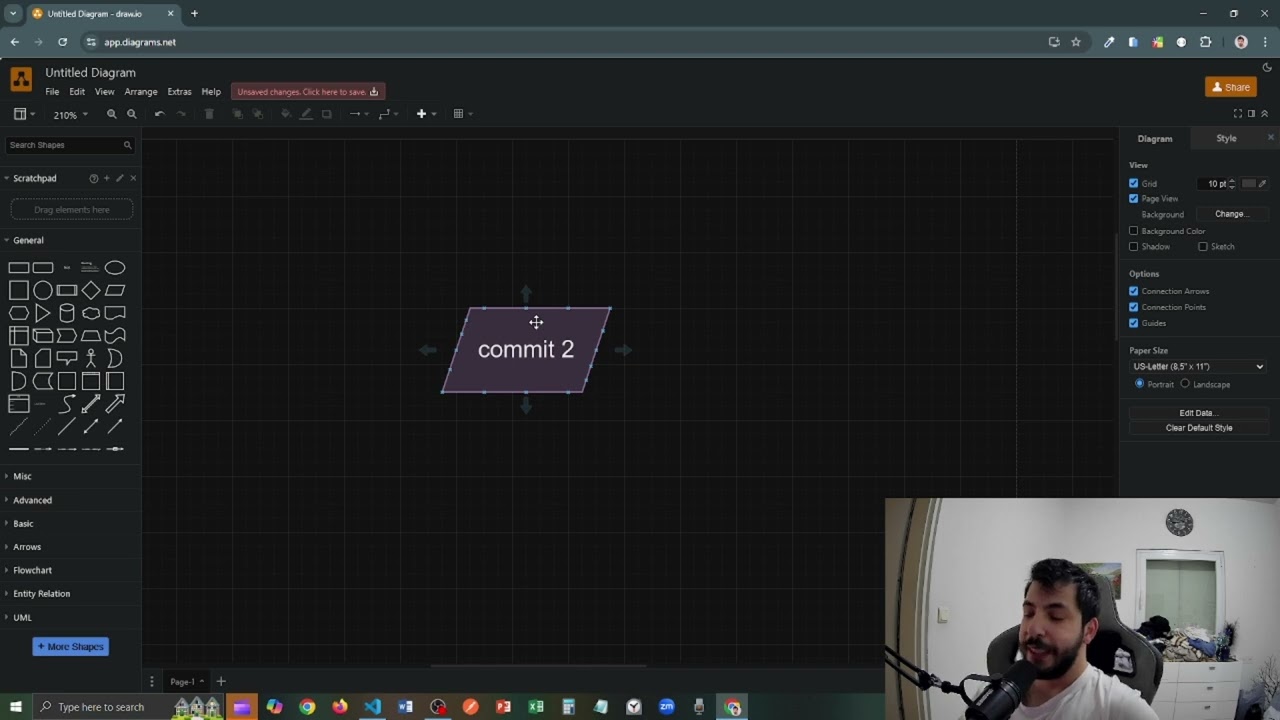Open the insert plus toolbar button
The height and width of the screenshot is (720, 1280).
tap(425, 114)
